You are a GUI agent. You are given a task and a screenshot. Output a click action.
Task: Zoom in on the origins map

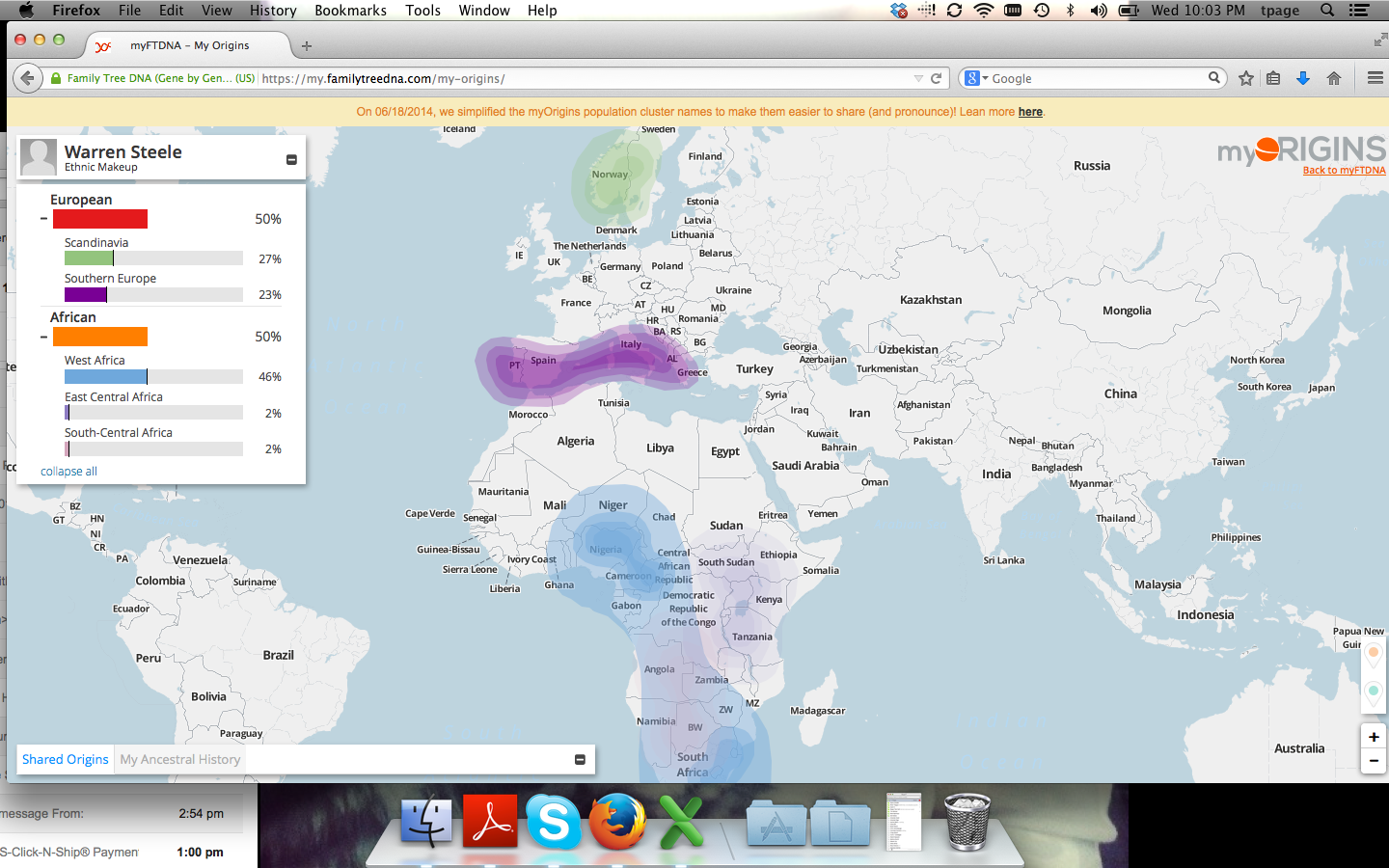(1374, 737)
